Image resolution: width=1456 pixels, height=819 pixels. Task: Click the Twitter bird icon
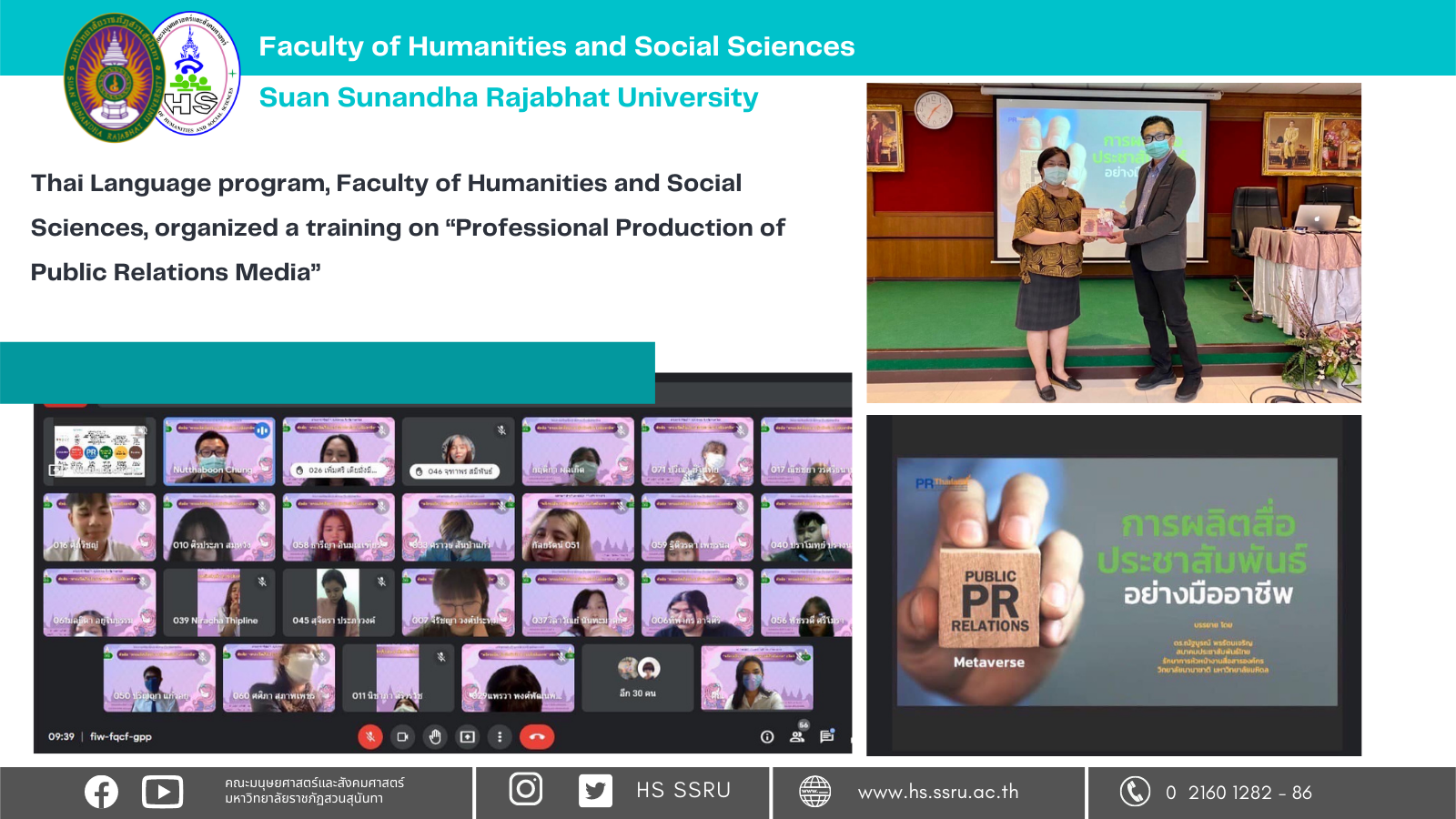(595, 791)
